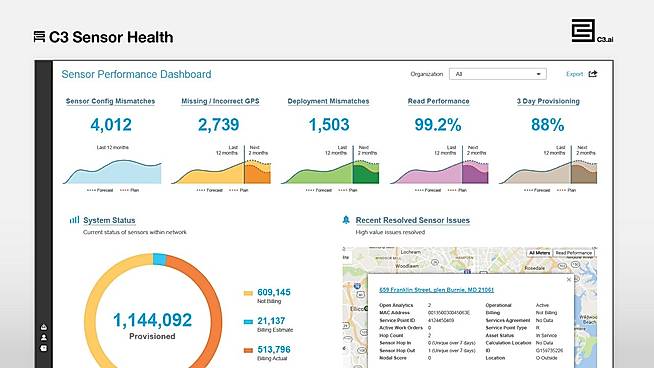The height and width of the screenshot is (368, 654).
Task: Open the Missing / Incorrect GPS metric
Action: tap(220, 101)
